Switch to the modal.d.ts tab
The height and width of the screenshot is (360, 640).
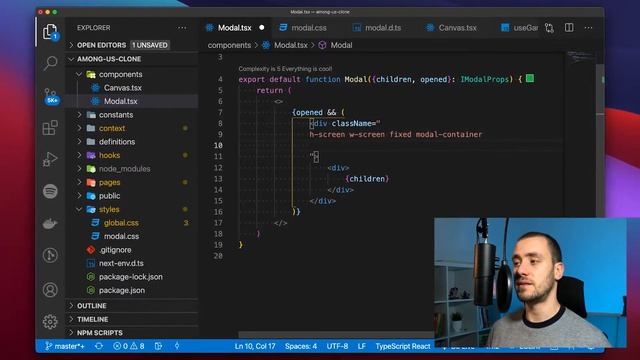pos(377,28)
